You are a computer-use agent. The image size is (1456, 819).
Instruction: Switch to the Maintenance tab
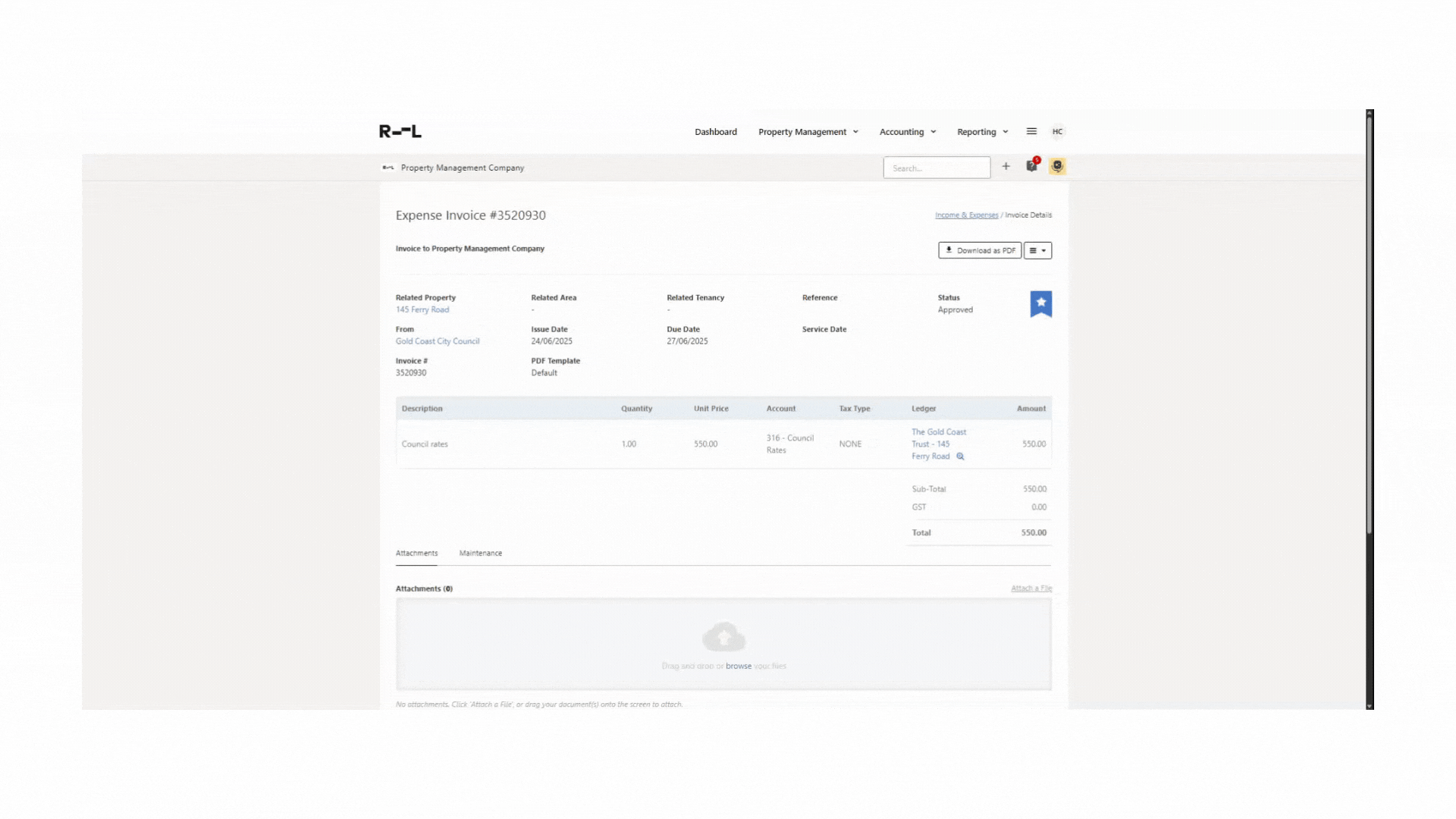coord(480,553)
